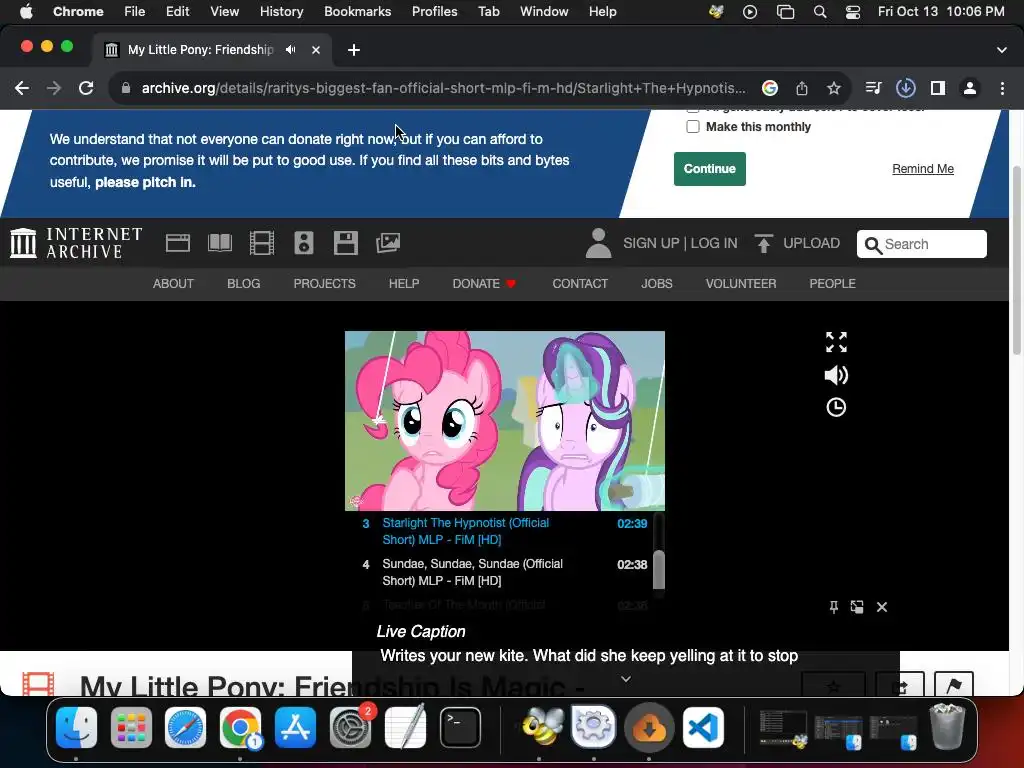Expand the tab search chevron

1002,50
